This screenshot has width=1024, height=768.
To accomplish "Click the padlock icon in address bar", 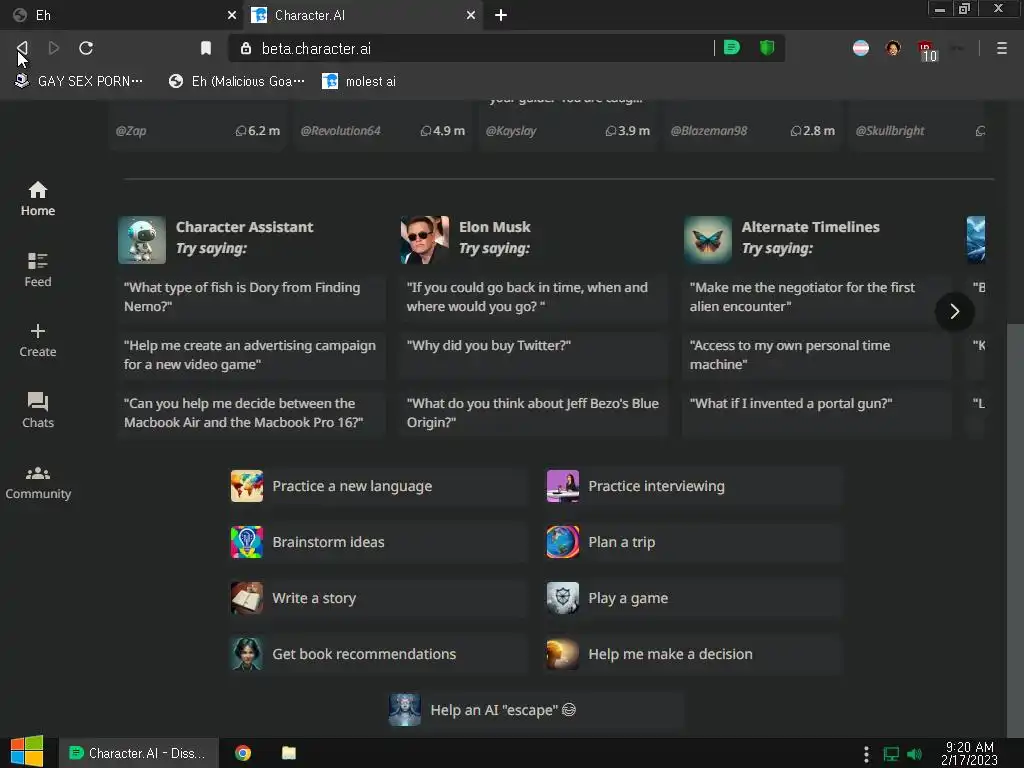I will pos(246,48).
